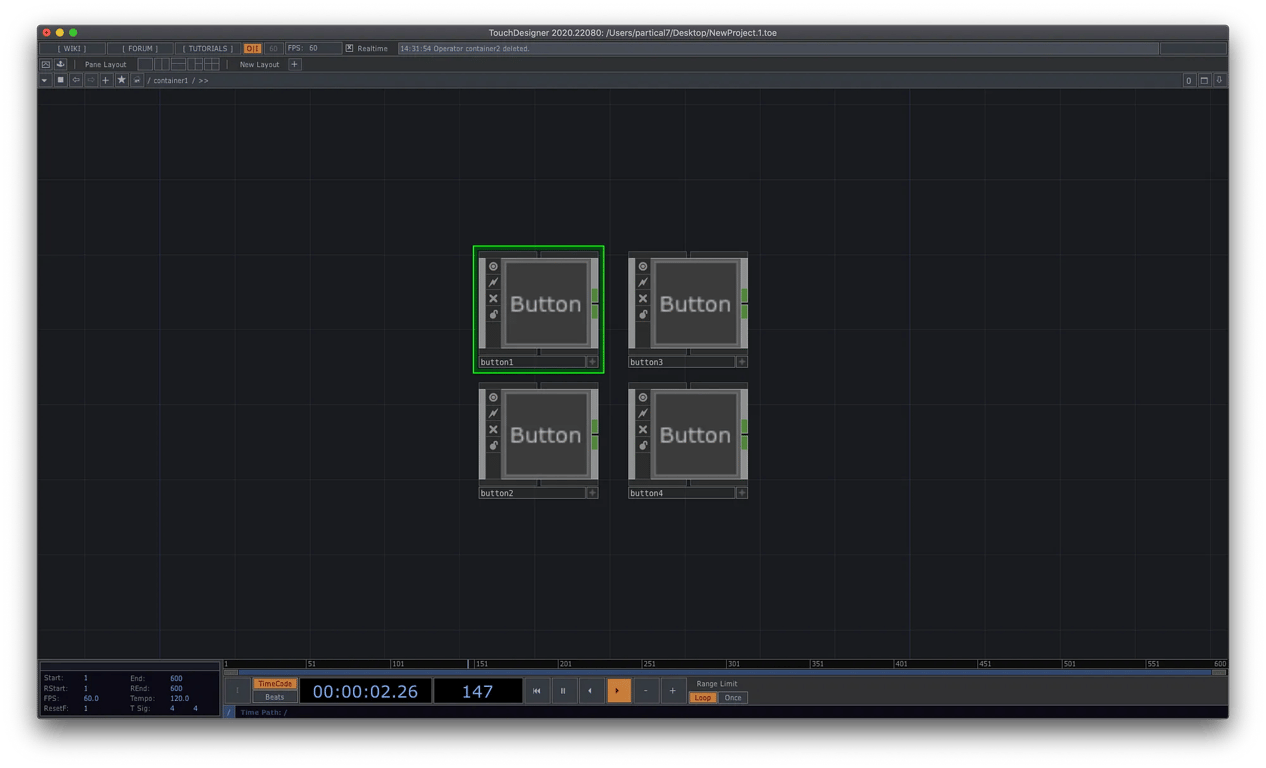Click the lock flag on button2 node

pos(493,445)
